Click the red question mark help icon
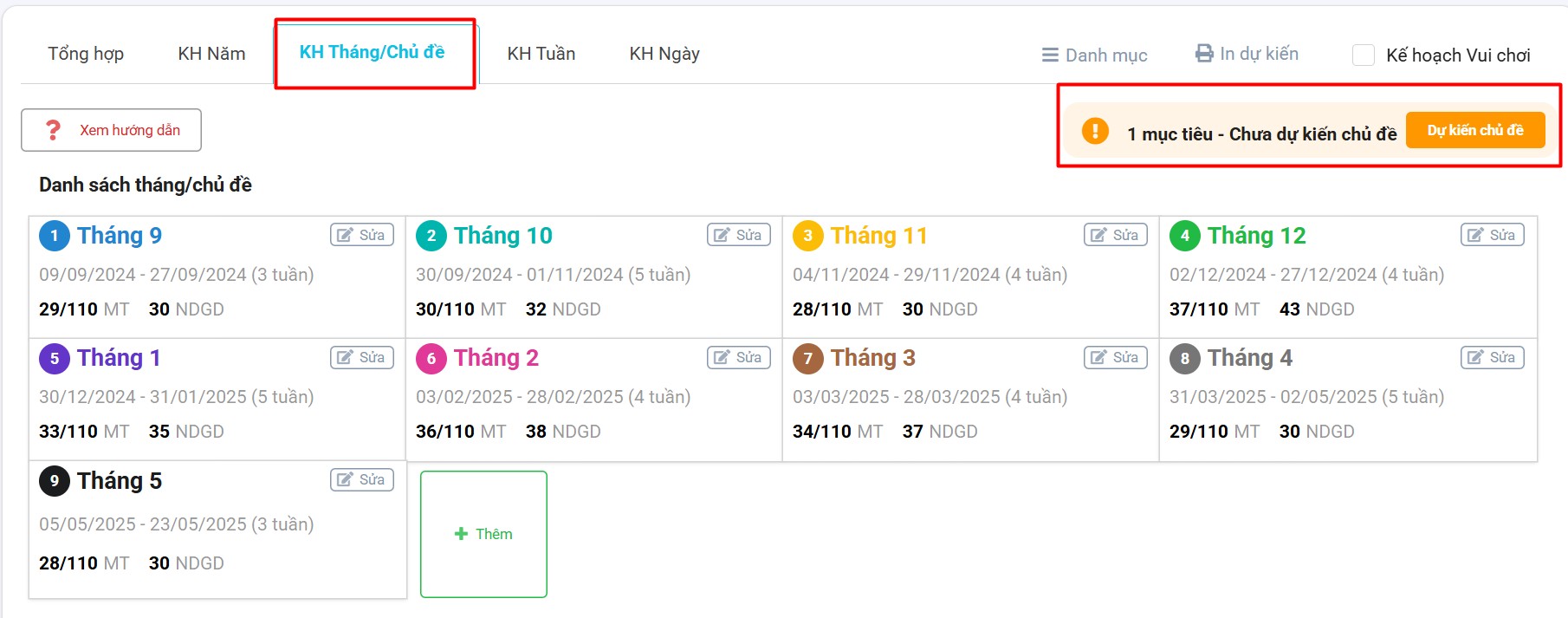Viewport: 1568px width, 618px height. (x=53, y=130)
